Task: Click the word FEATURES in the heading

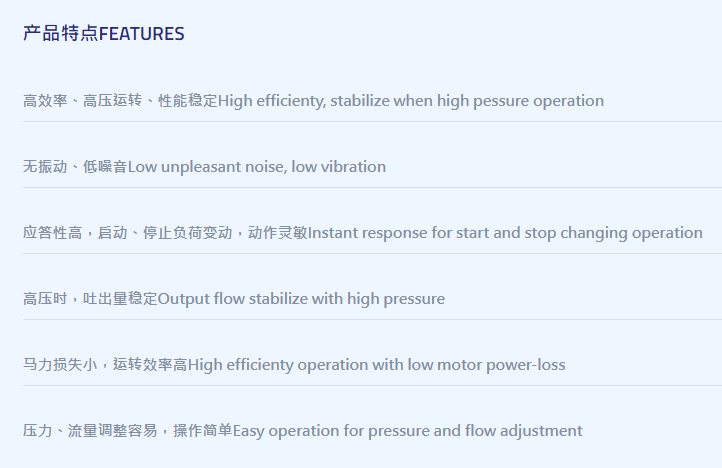Action: (142, 34)
